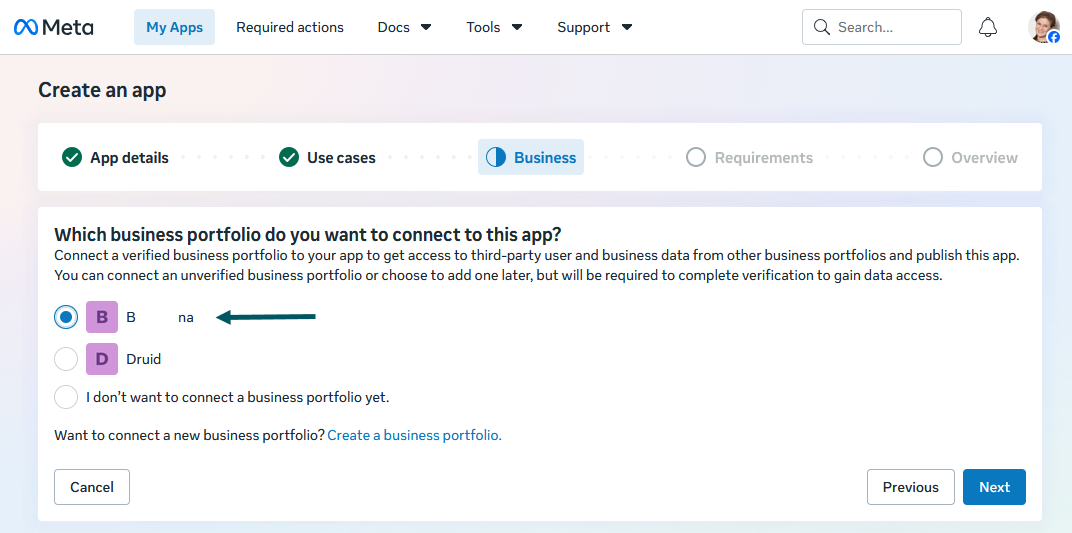
Task: Select the Business step label
Action: tap(545, 158)
